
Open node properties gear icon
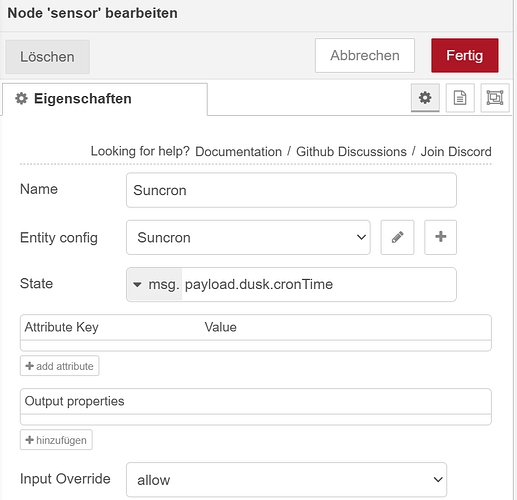tap(425, 98)
